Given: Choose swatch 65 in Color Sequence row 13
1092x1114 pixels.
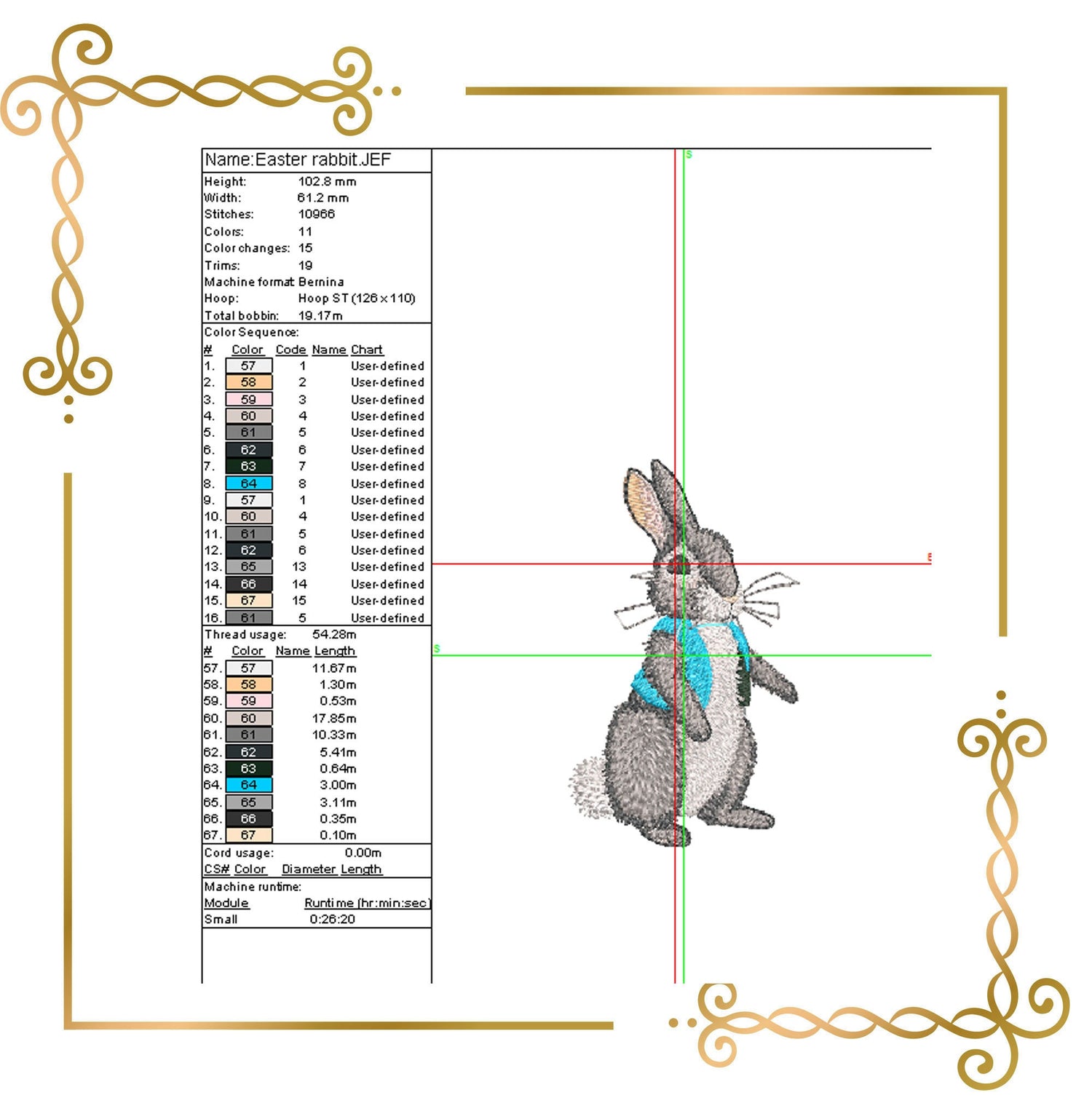Looking at the screenshot, I should click(249, 567).
